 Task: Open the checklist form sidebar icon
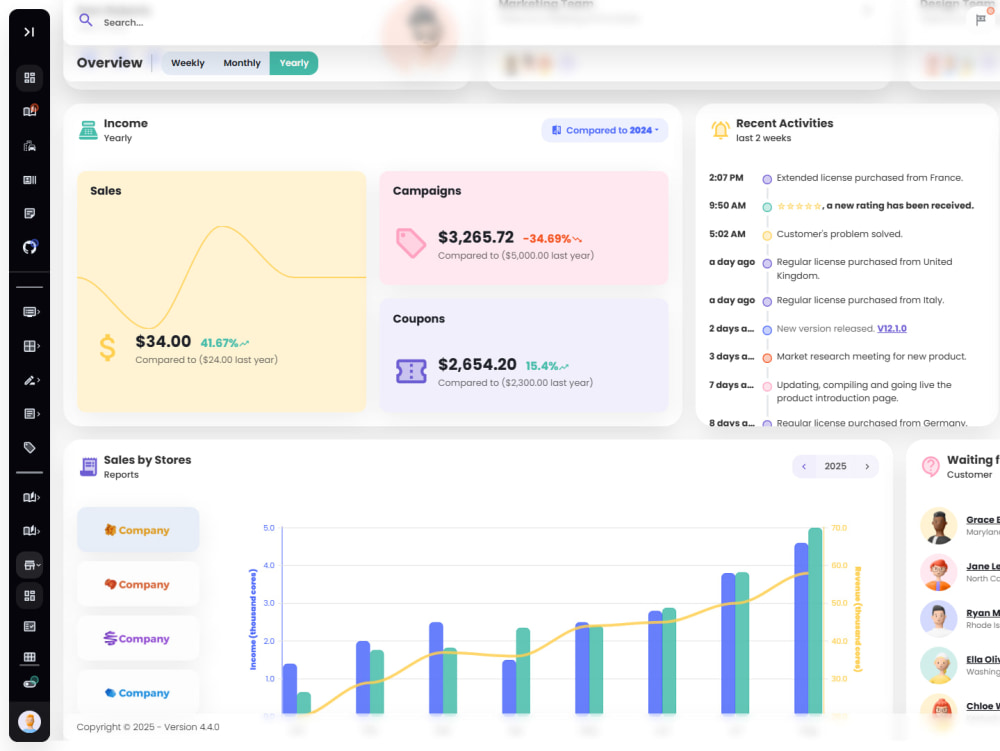coord(29,626)
